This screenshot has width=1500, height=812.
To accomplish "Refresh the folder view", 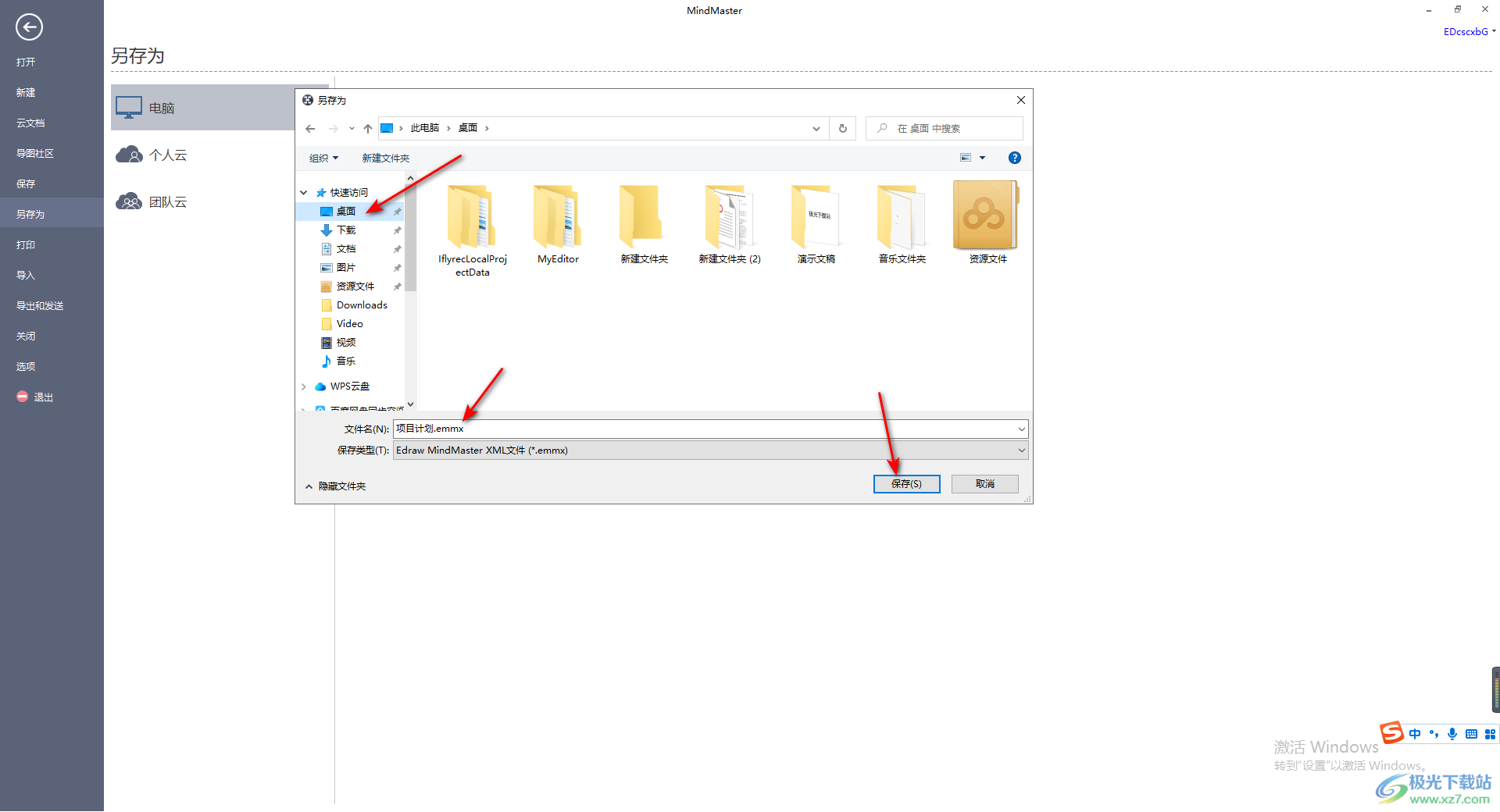I will click(843, 129).
